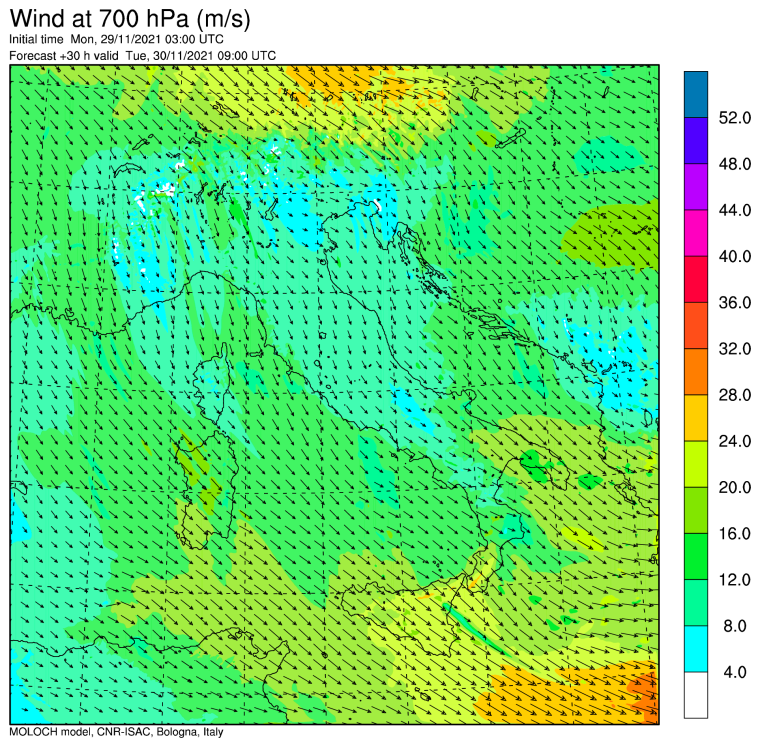The height and width of the screenshot is (747, 760).
Task: Click the 8.0 colorbar label
Action: coord(735,626)
